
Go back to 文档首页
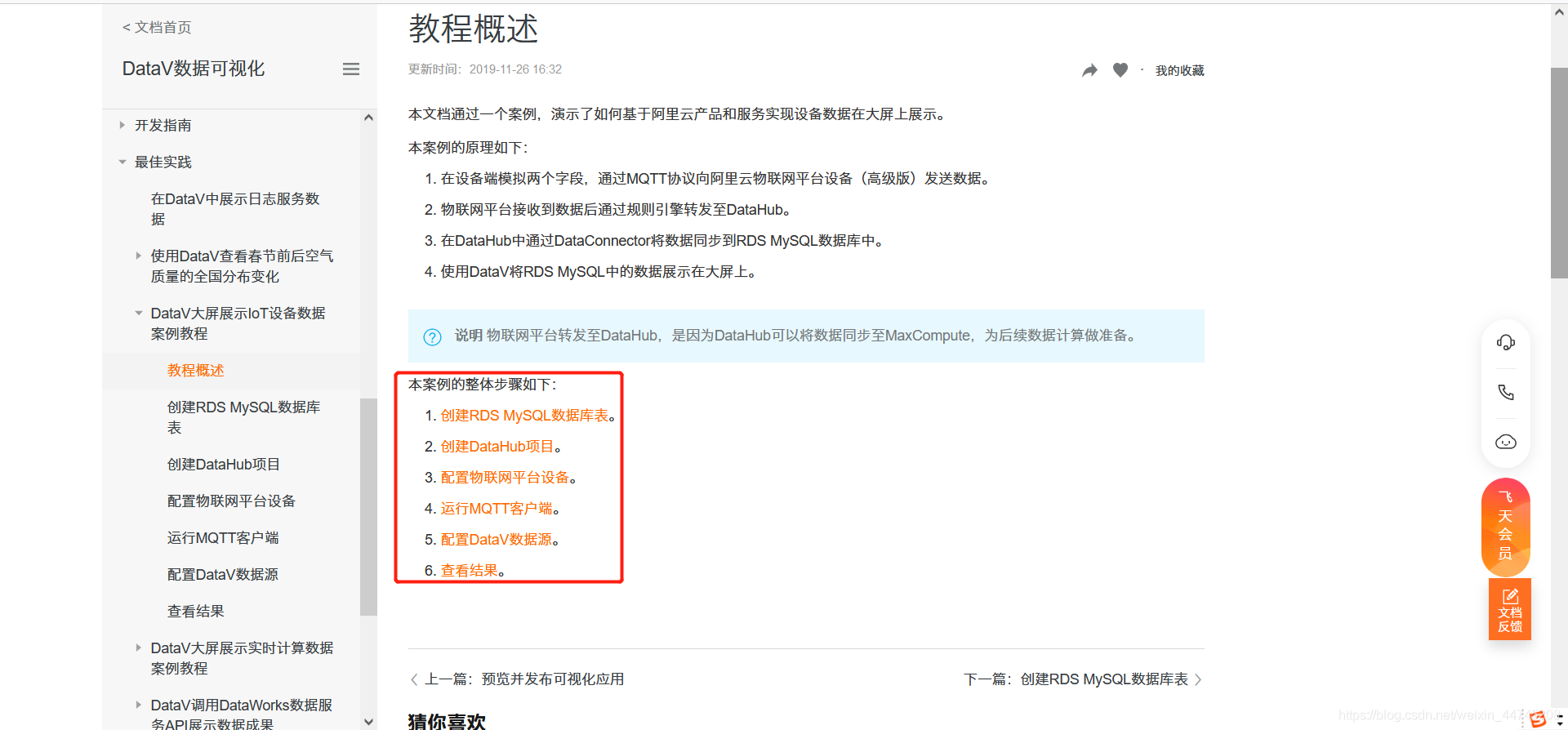157,27
